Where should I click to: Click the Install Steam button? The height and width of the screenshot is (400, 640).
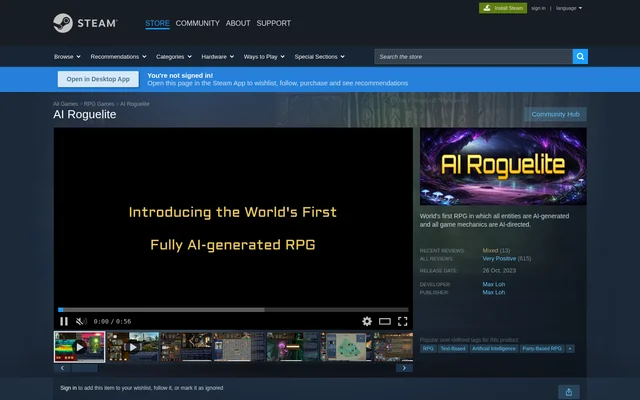pos(503,8)
